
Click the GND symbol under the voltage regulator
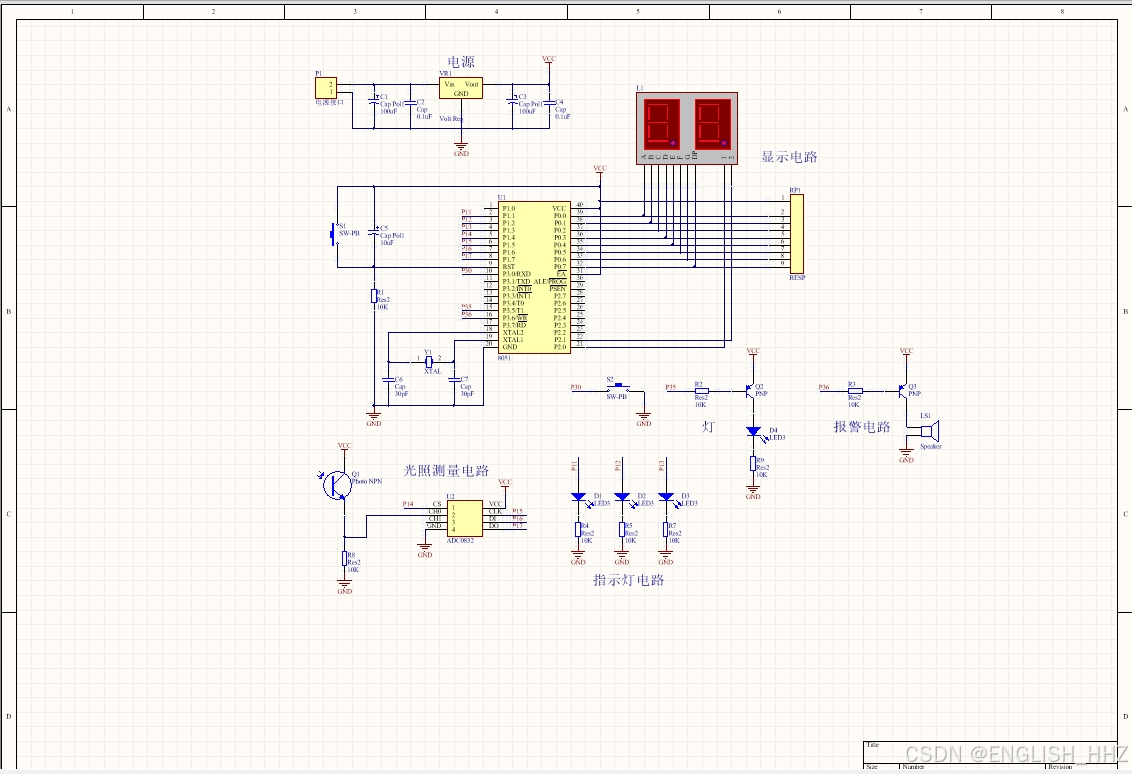[461, 149]
